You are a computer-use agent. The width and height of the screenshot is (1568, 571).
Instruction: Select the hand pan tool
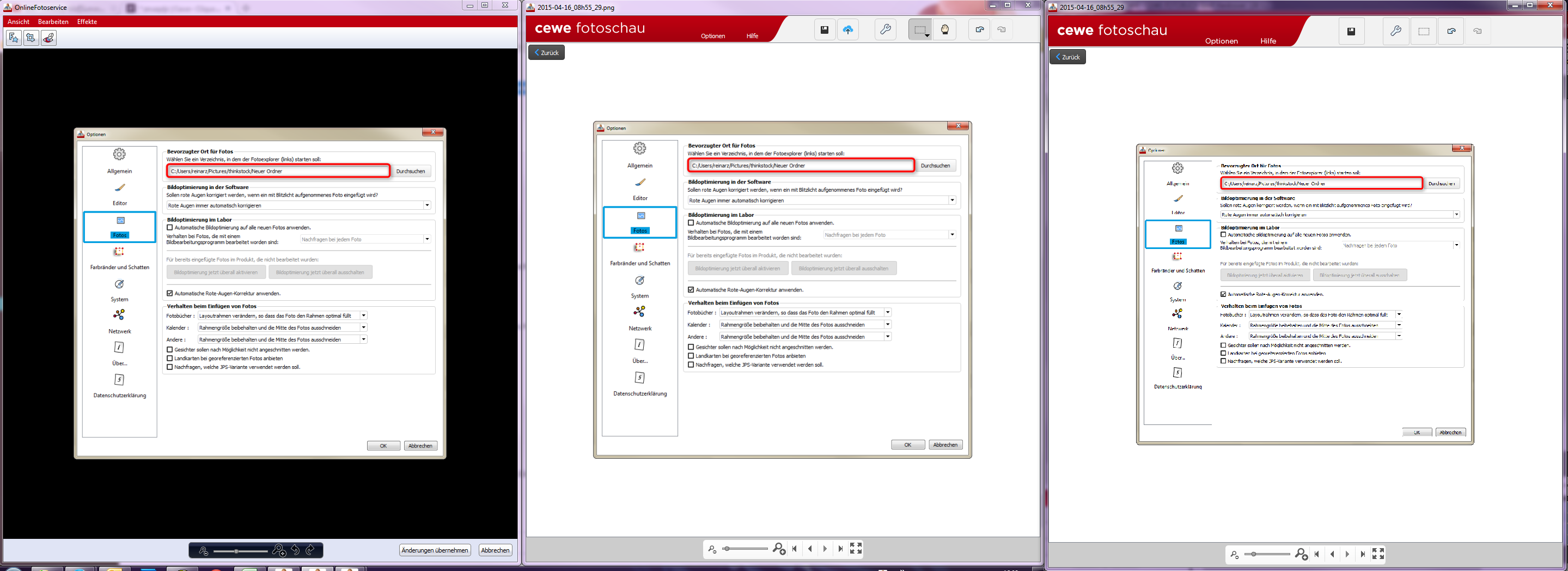pos(944,30)
